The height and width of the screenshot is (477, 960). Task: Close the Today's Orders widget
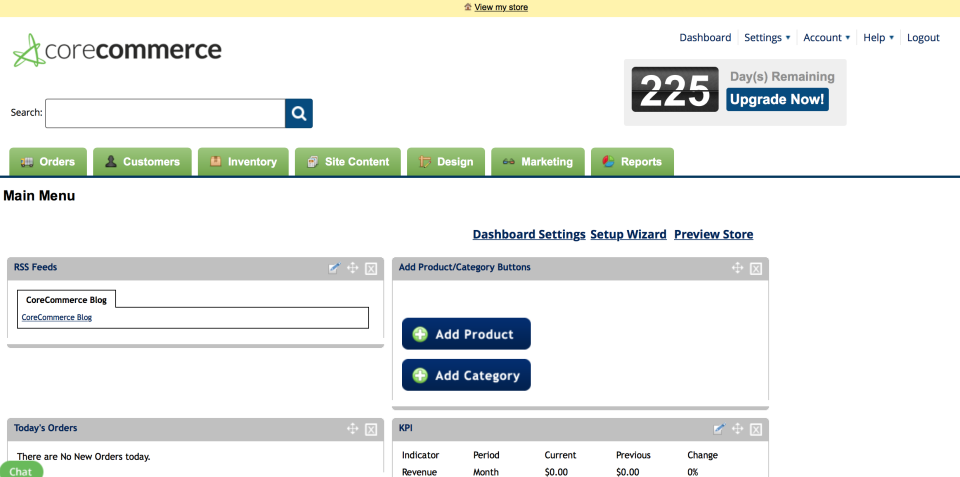pyautogui.click(x=371, y=429)
